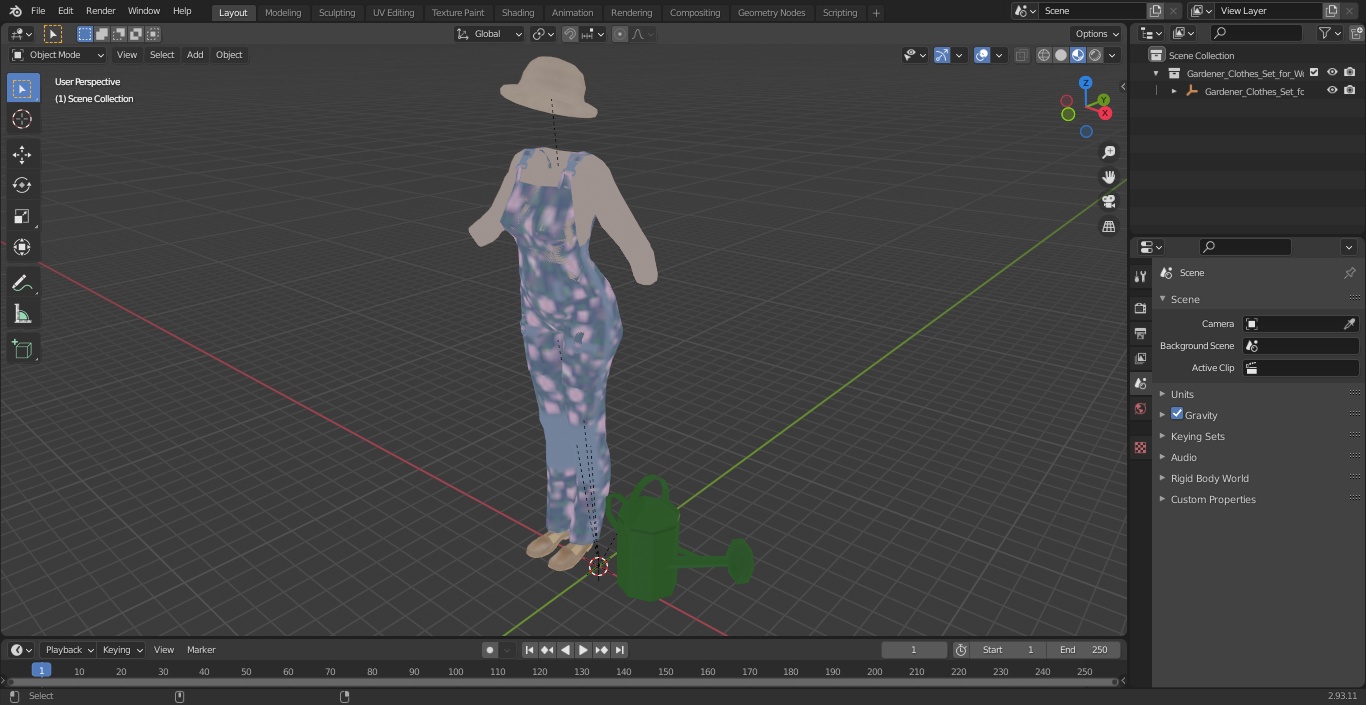Switch to the Shading workspace tab
Image resolution: width=1366 pixels, height=705 pixels.
click(518, 13)
